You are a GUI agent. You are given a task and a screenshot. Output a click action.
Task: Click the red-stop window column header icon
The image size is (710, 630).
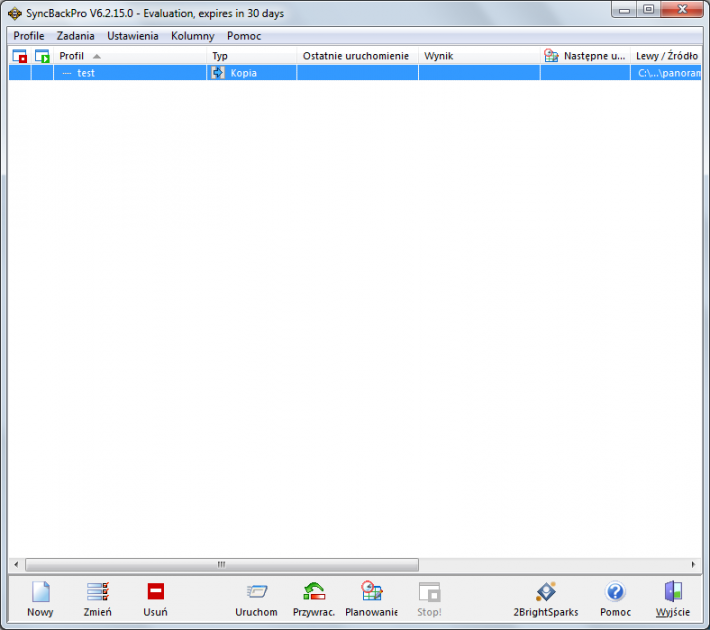click(x=20, y=56)
